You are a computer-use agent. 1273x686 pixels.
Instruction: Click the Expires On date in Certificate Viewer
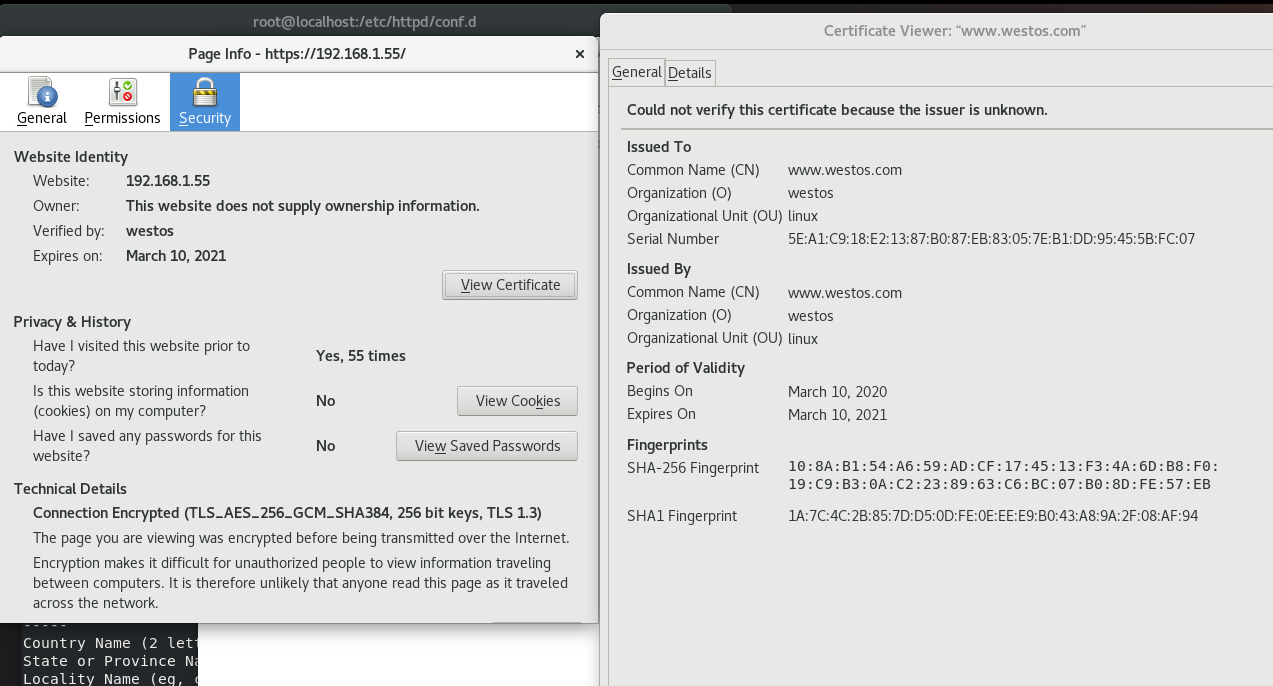click(837, 415)
